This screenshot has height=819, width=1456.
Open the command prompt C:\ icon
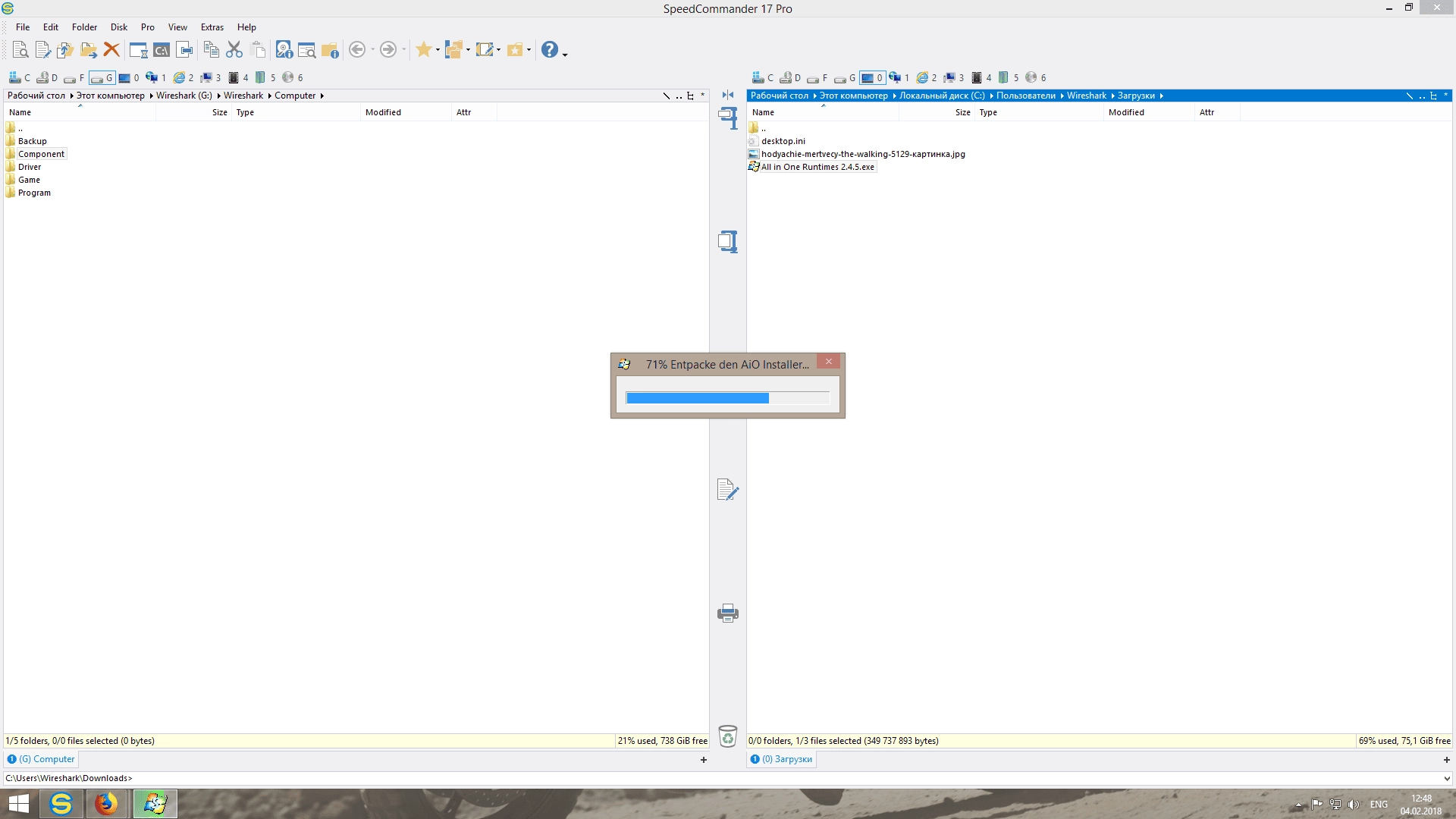(162, 50)
